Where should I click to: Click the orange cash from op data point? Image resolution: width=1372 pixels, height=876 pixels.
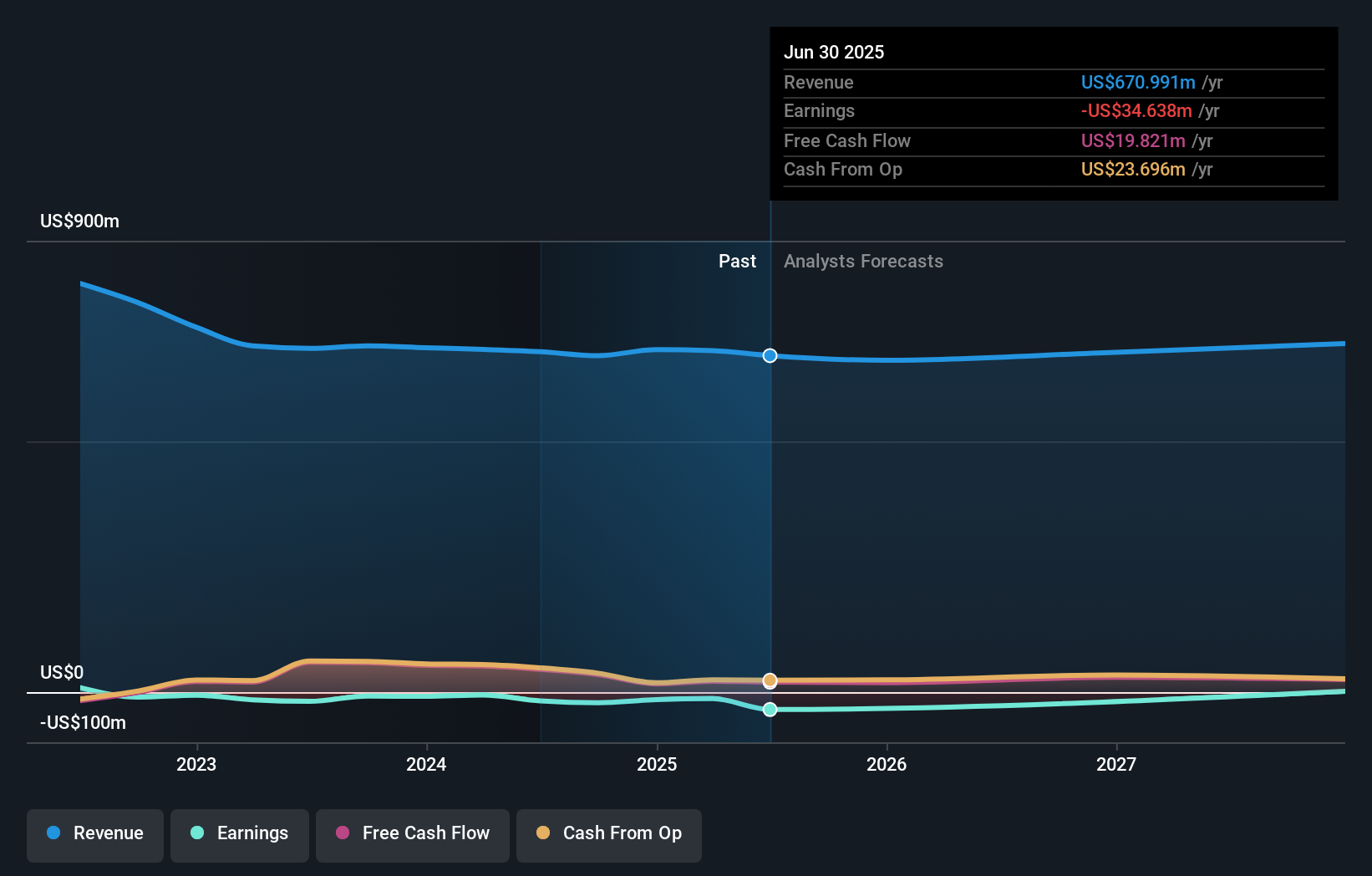(770, 680)
